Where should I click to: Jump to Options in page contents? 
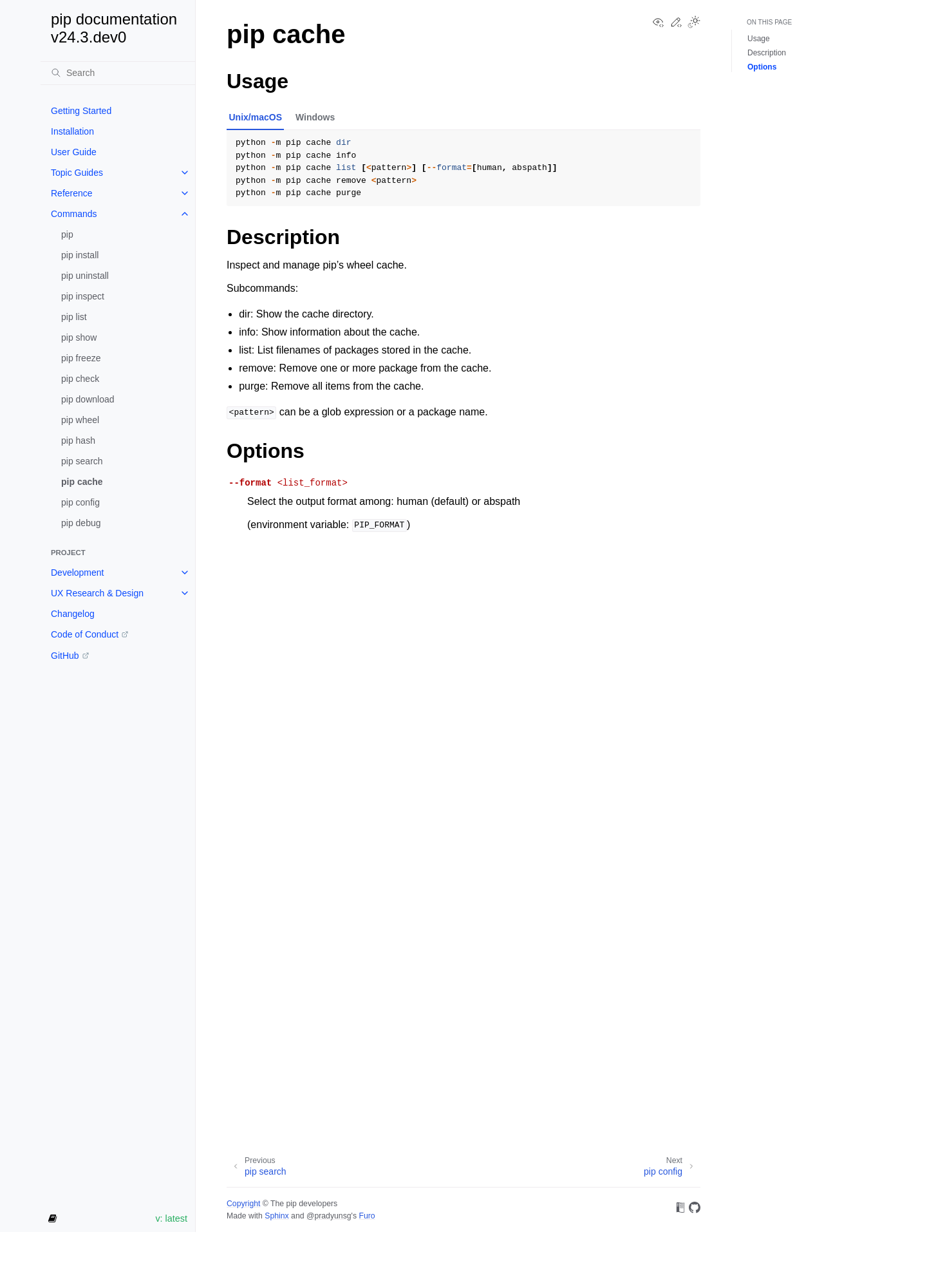tap(762, 67)
